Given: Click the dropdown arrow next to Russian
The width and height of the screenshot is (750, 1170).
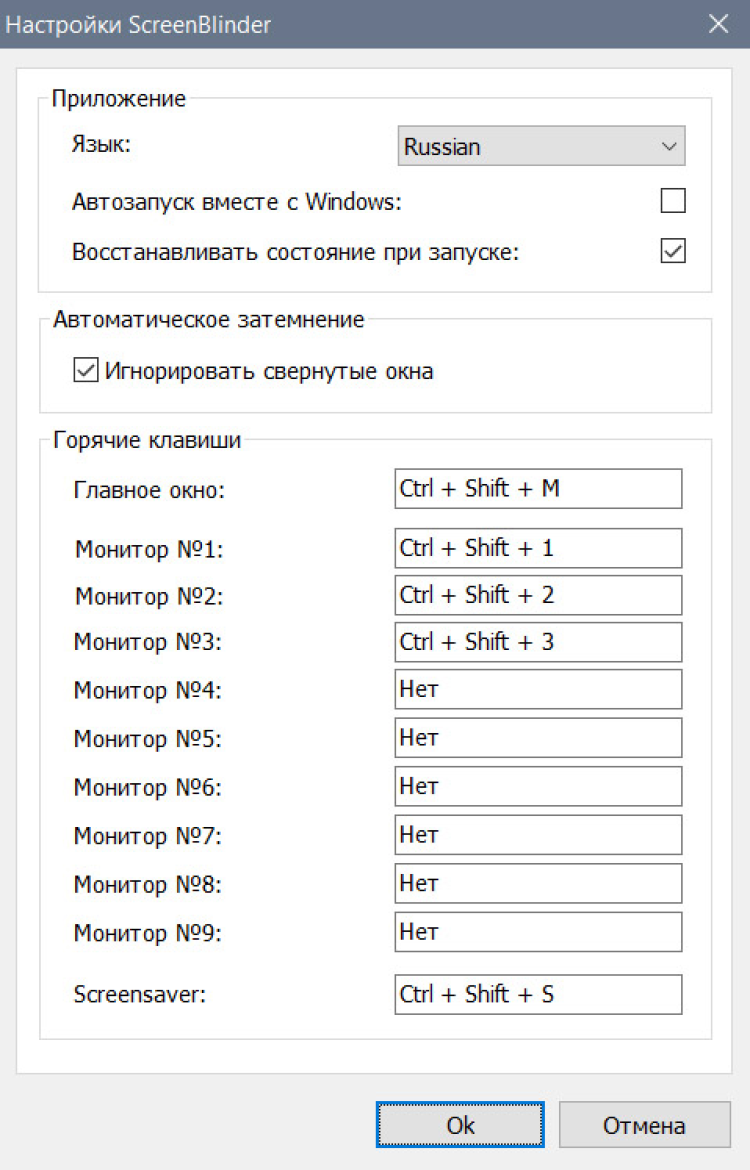Looking at the screenshot, I should click(669, 147).
